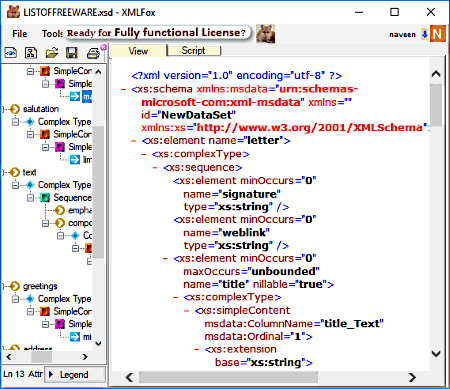450x389 pixels.
Task: Click the orange N user icon
Action: 438,34
